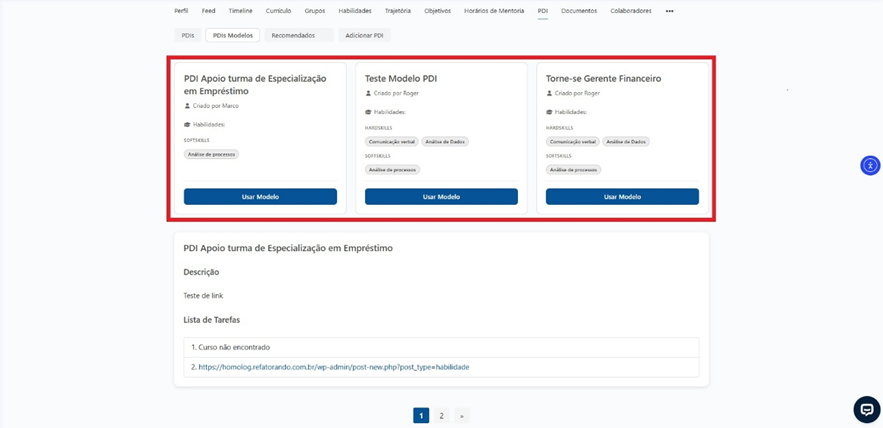This screenshot has width=883, height=428.
Task: Go to page 2 of results
Action: coord(441,415)
